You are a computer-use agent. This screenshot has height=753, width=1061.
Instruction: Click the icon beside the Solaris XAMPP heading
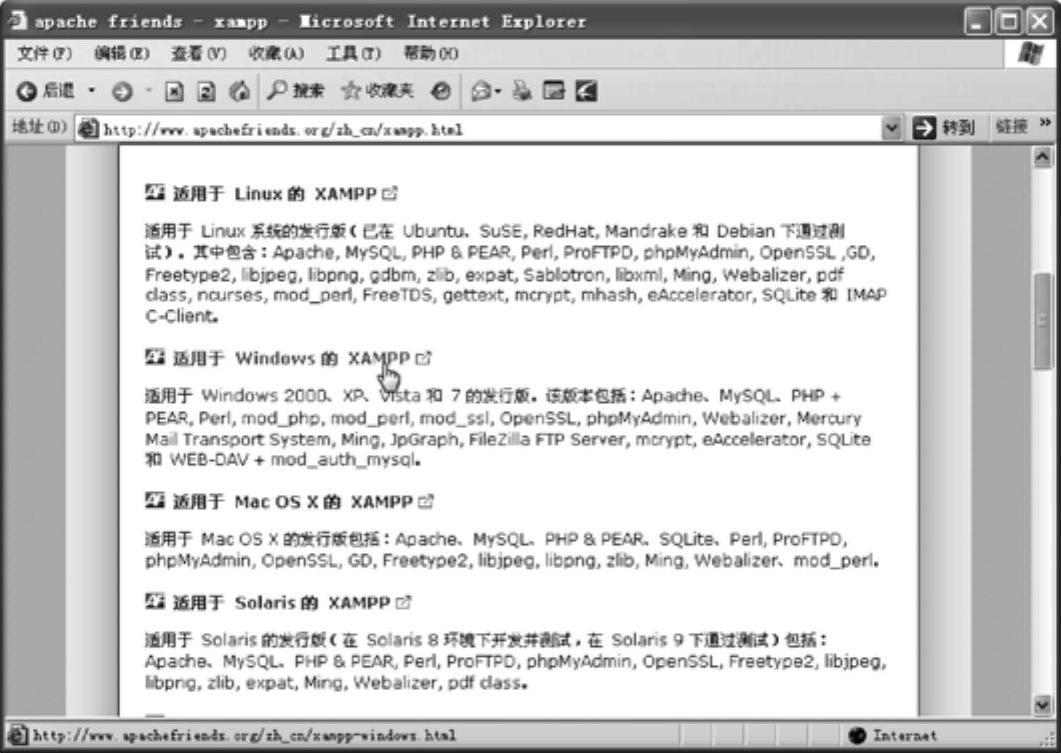point(155,601)
